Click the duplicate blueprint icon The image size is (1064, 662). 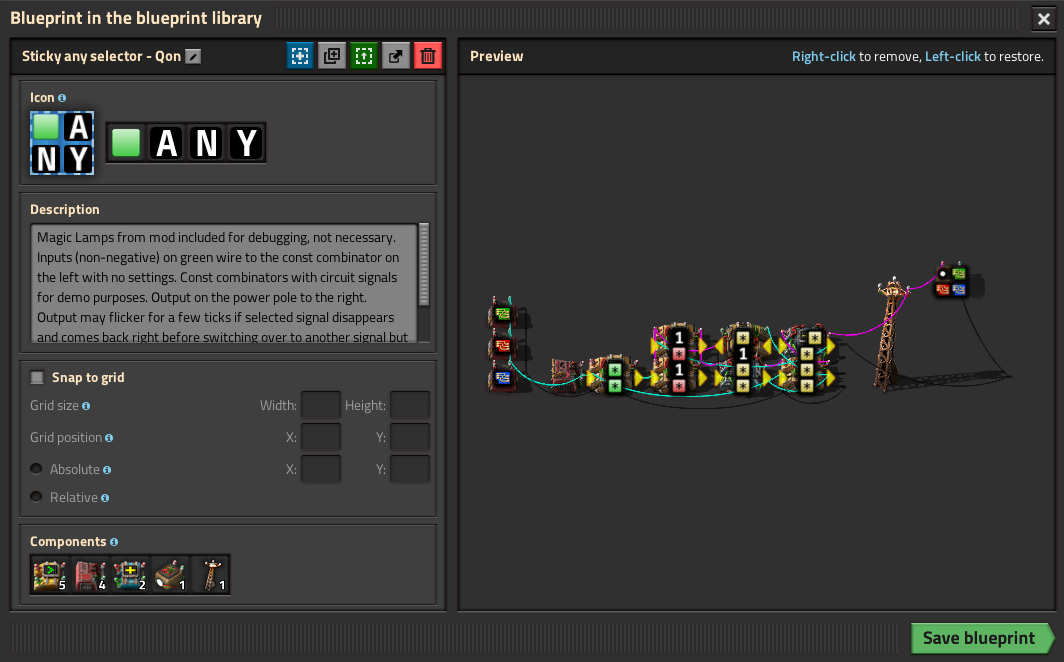click(332, 56)
